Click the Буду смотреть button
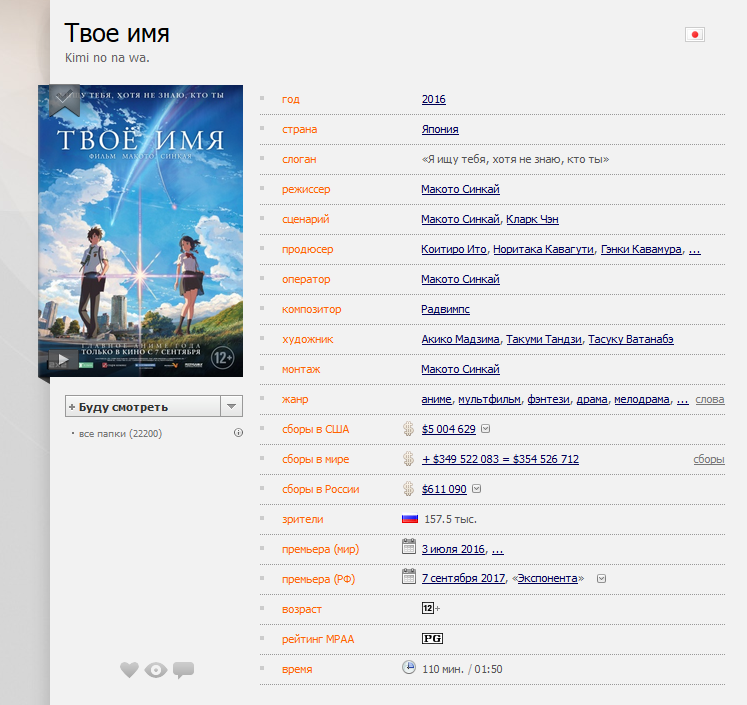This screenshot has height=705, width=747. 143,406
